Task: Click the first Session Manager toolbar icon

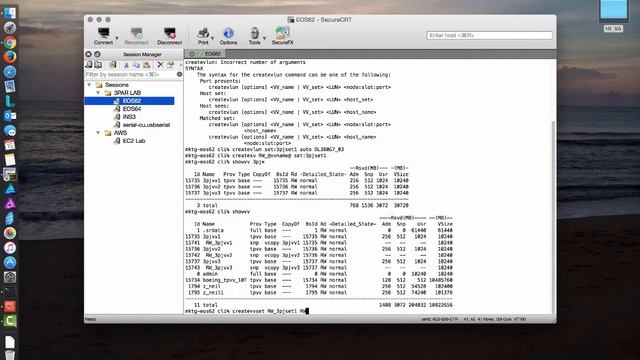Action: click(x=89, y=64)
